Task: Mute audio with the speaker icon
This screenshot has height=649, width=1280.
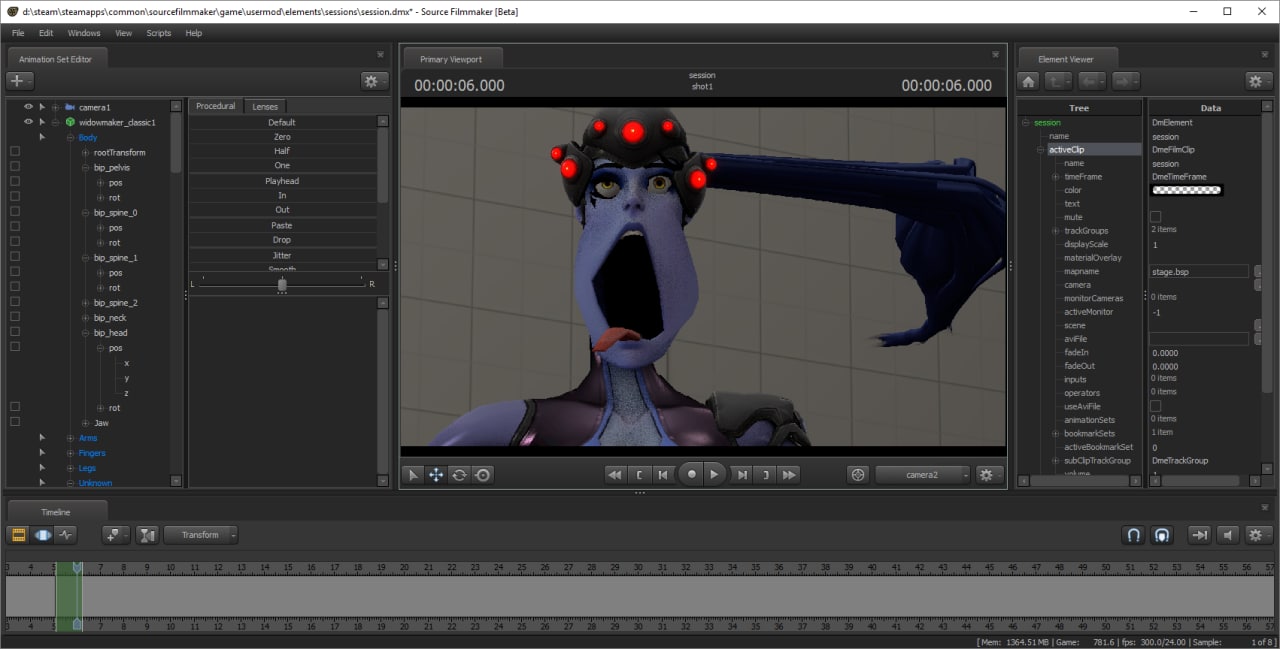Action: pyautogui.click(x=1228, y=535)
